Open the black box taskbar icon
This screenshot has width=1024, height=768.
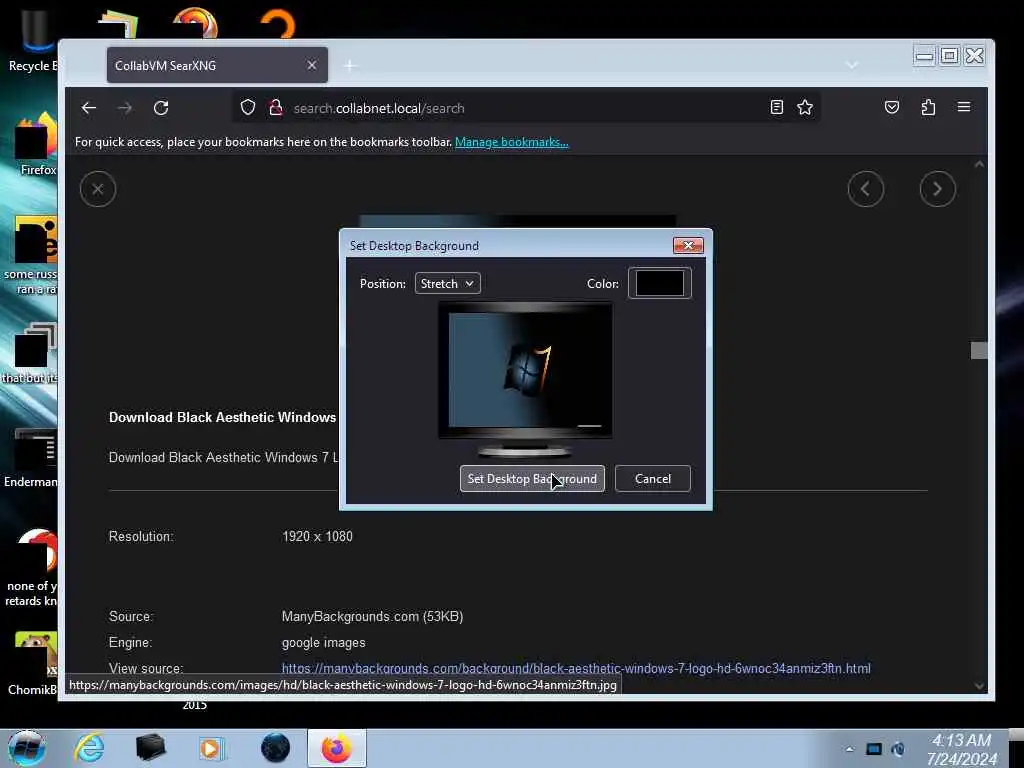pos(150,748)
